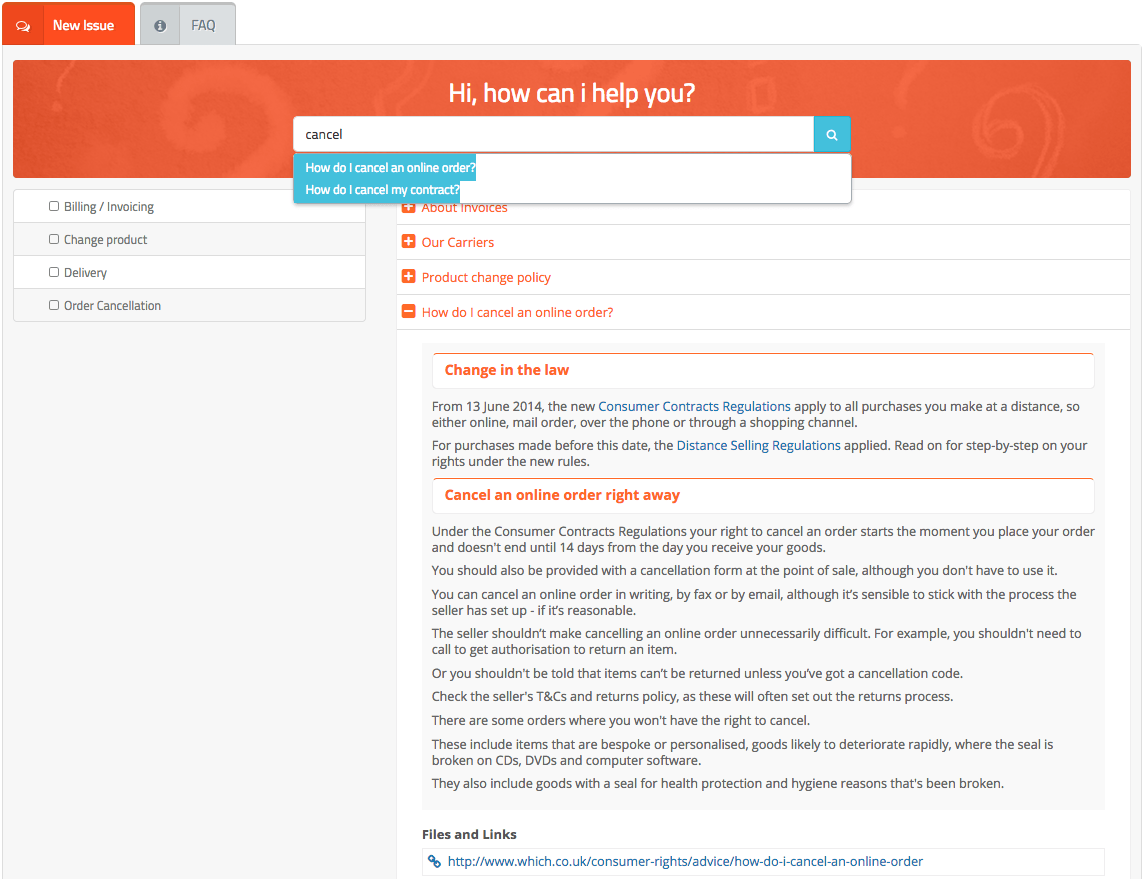Toggle the Order Cancellation checkbox
This screenshot has width=1145, height=879.
pos(54,304)
